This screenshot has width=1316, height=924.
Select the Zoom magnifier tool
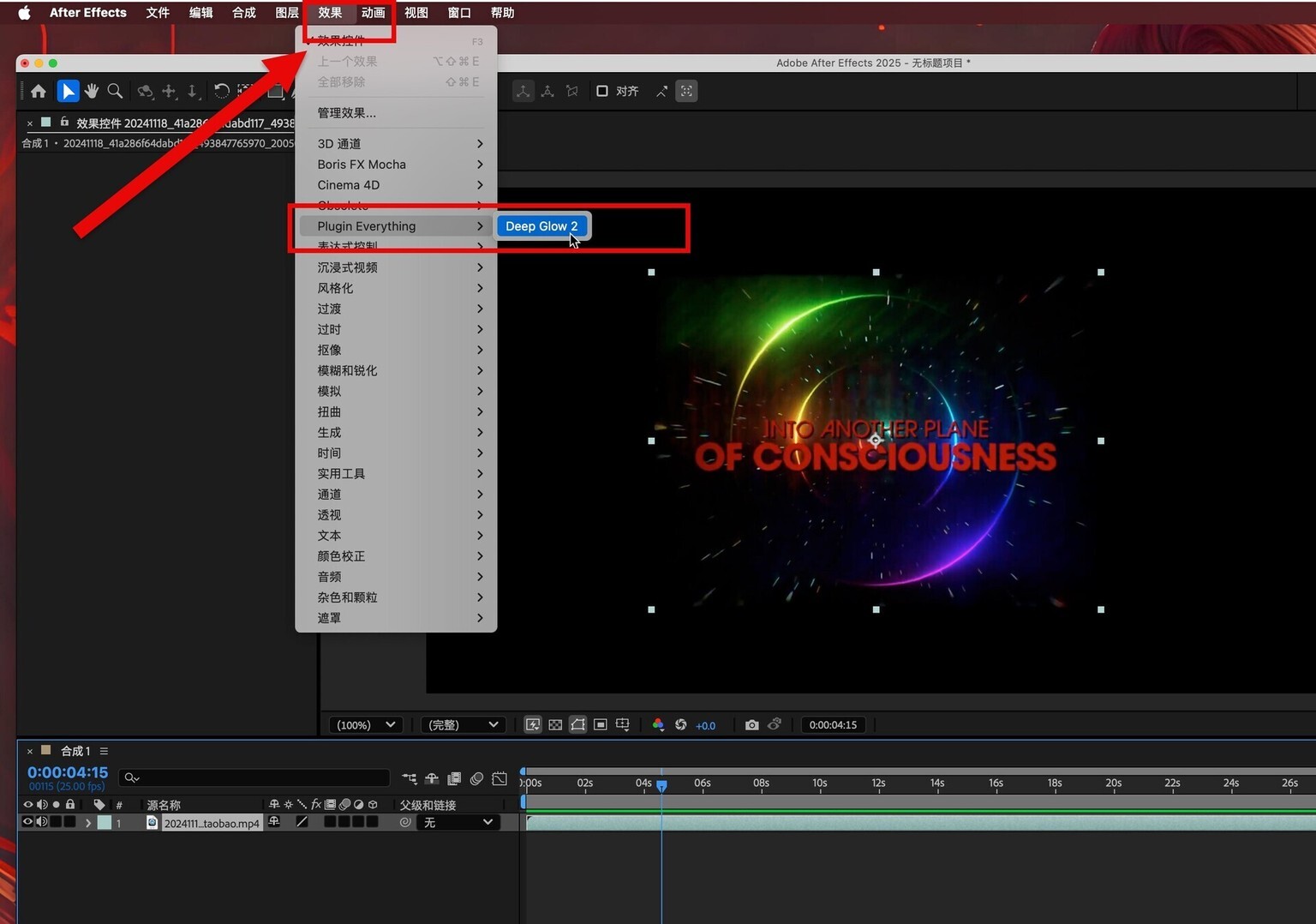115,91
